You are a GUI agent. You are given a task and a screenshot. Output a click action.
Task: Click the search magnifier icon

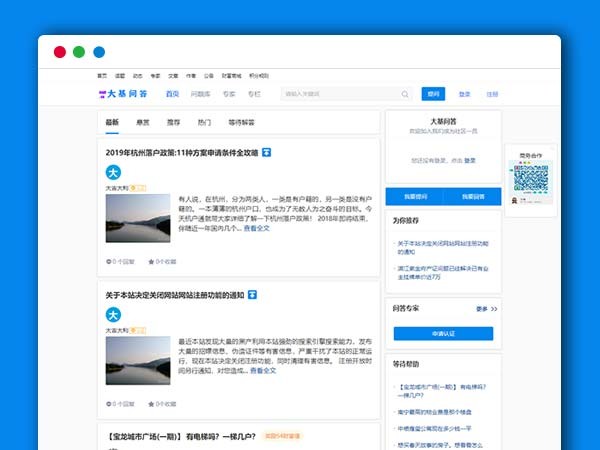(405, 94)
